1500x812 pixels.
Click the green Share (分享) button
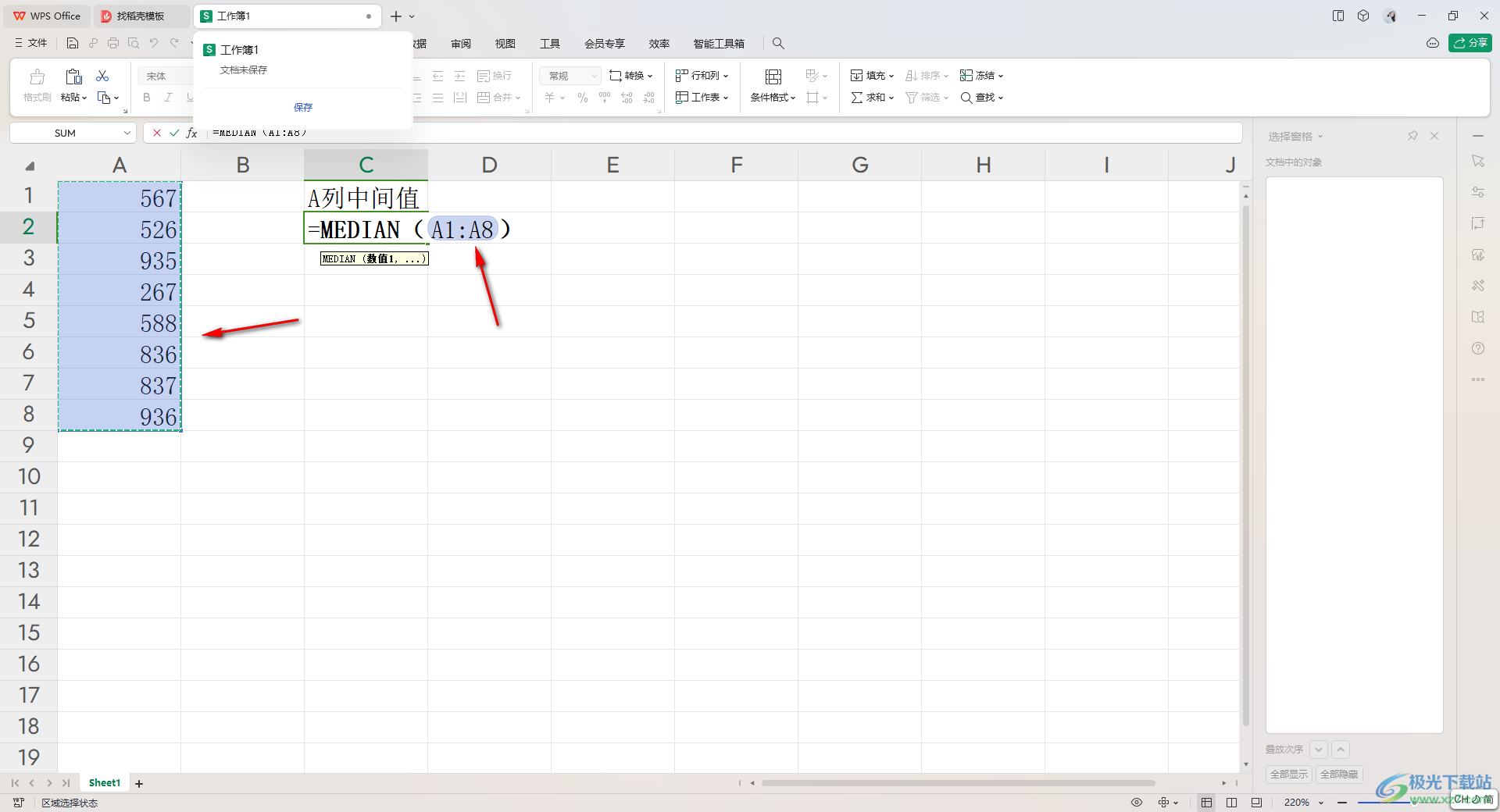point(1470,43)
